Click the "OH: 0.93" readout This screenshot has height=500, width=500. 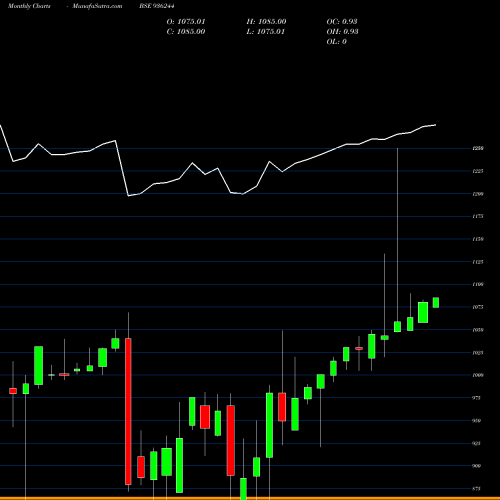(343, 32)
